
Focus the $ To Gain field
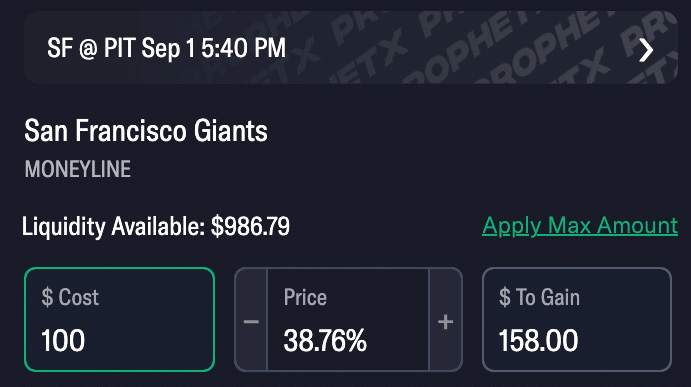[577, 320]
